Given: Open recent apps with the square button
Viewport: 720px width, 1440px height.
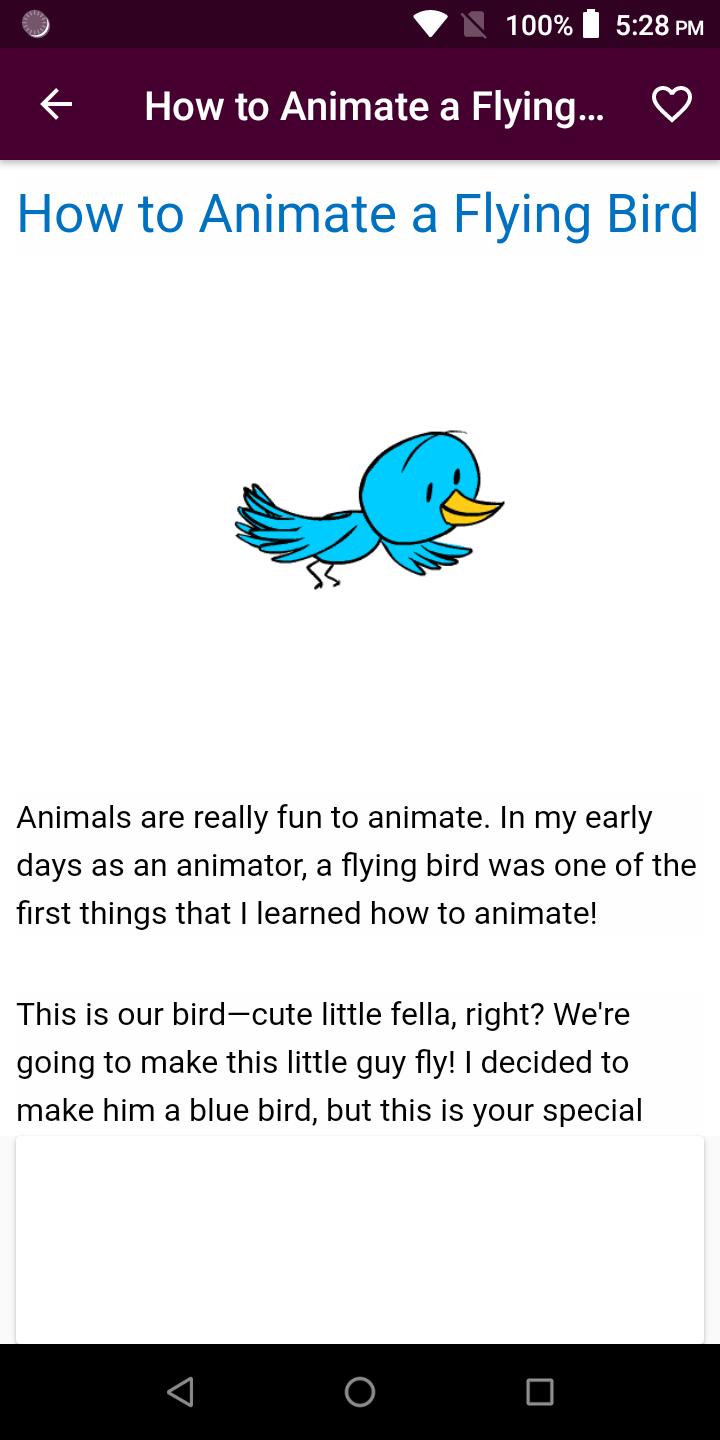Looking at the screenshot, I should click(x=539, y=1392).
